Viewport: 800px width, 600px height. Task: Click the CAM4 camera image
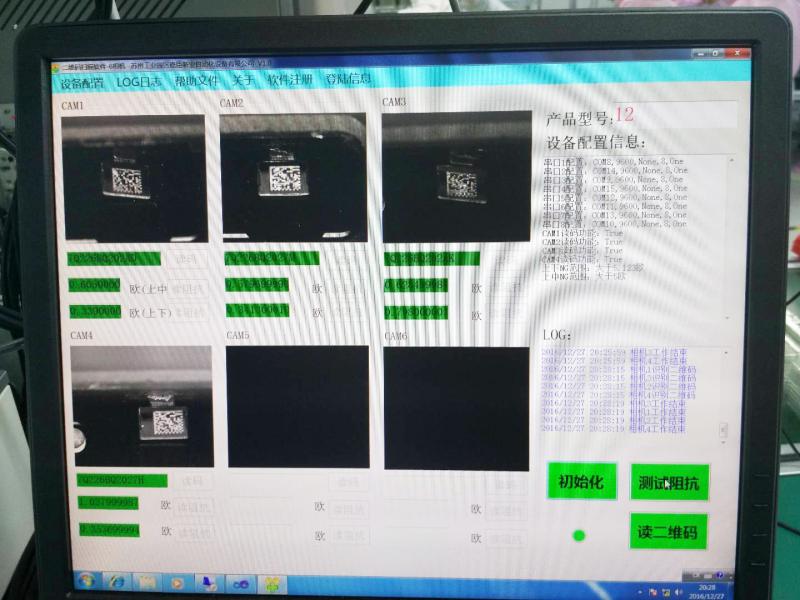click(x=142, y=406)
